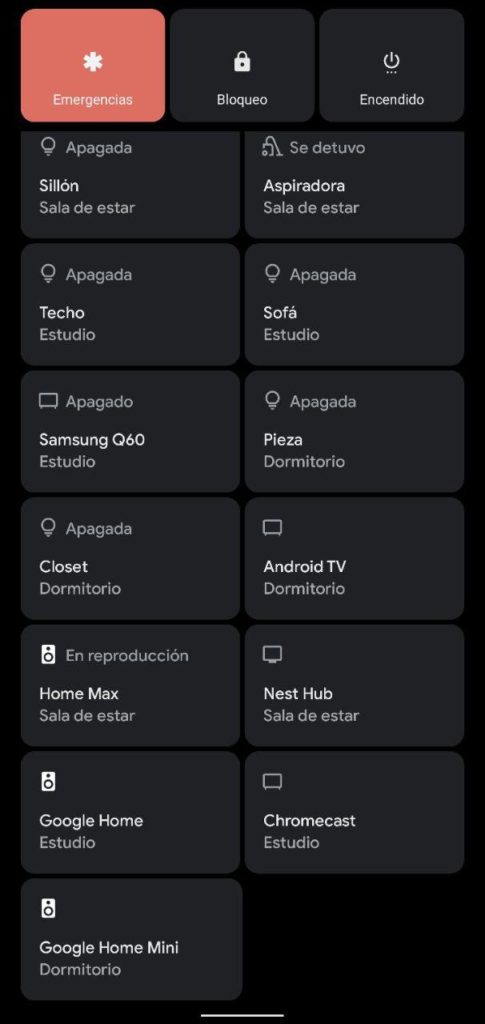The height and width of the screenshot is (1024, 485).
Task: Tap the Encendido power icon
Action: pos(391,63)
